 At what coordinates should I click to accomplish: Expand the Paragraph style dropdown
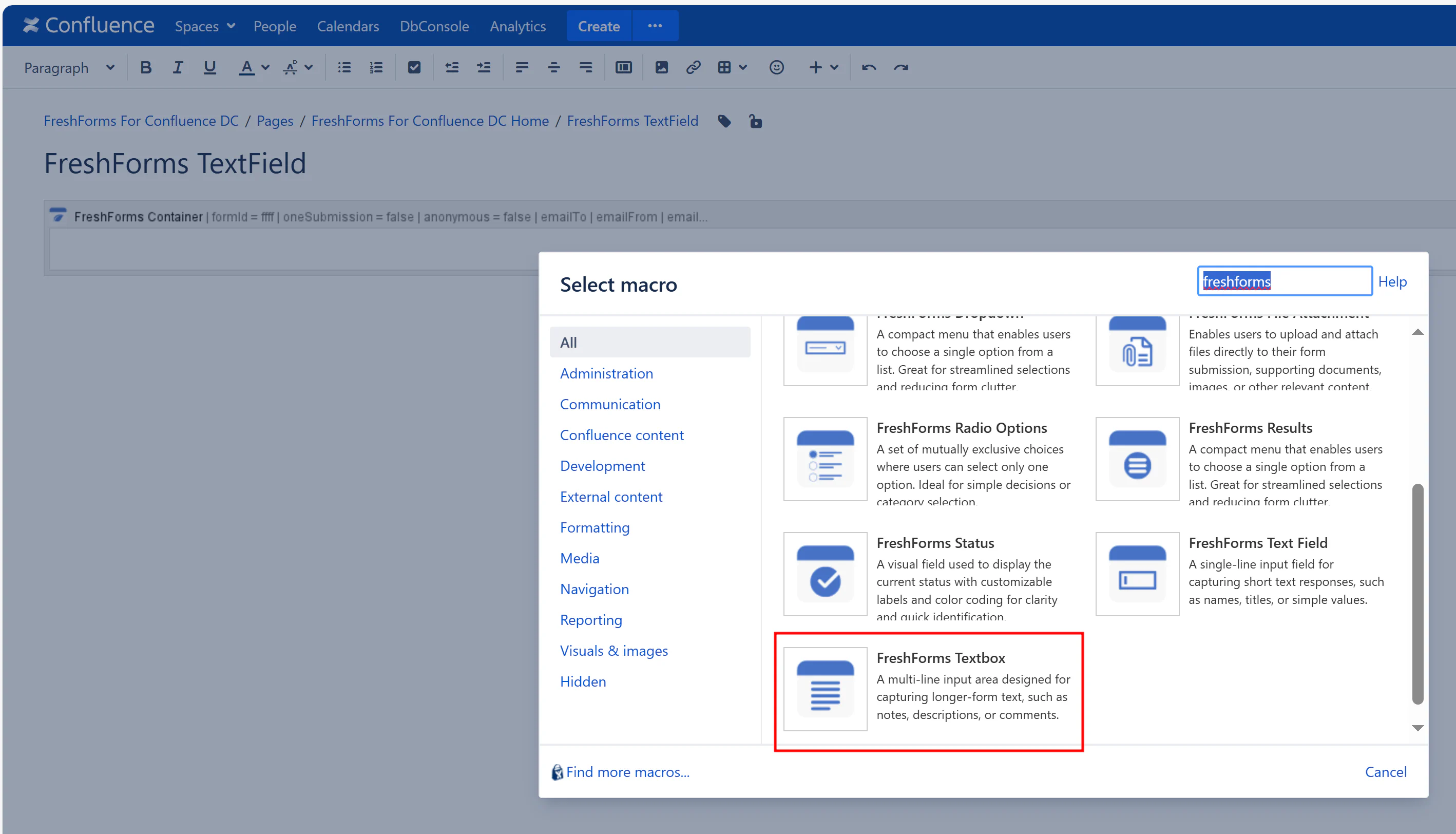point(69,68)
